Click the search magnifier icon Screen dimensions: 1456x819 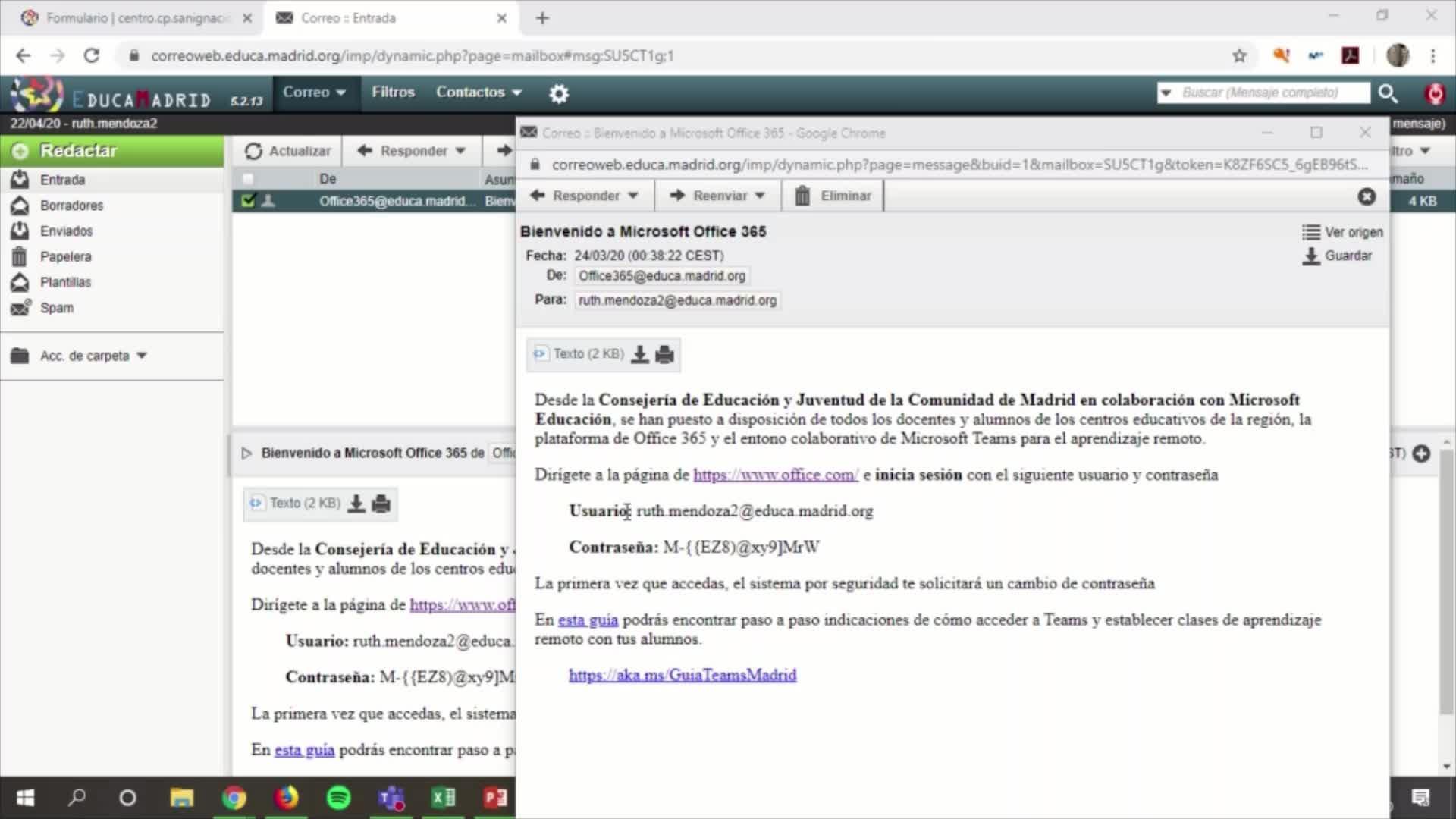[1388, 93]
